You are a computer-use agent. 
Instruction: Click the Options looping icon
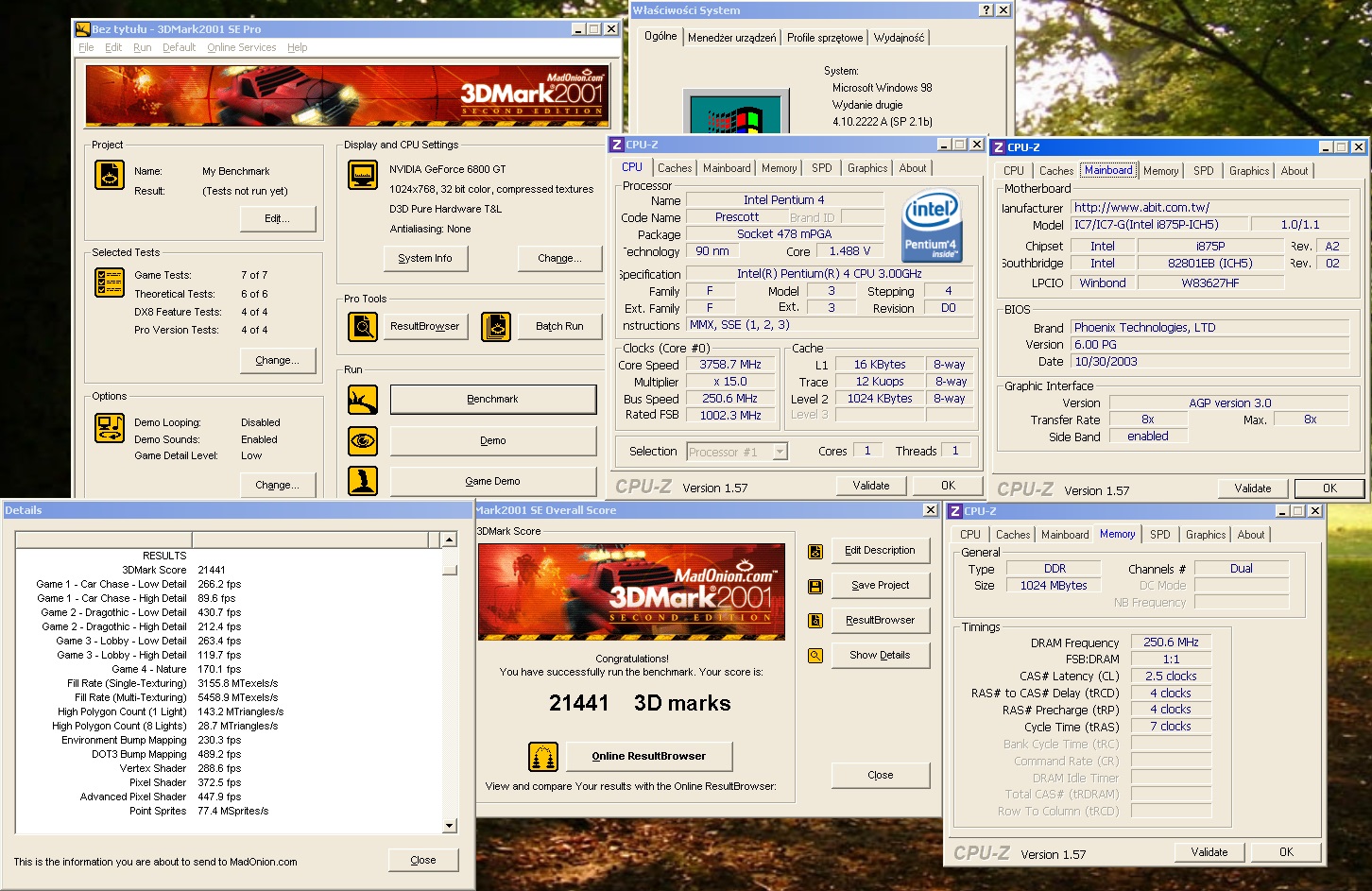(110, 428)
